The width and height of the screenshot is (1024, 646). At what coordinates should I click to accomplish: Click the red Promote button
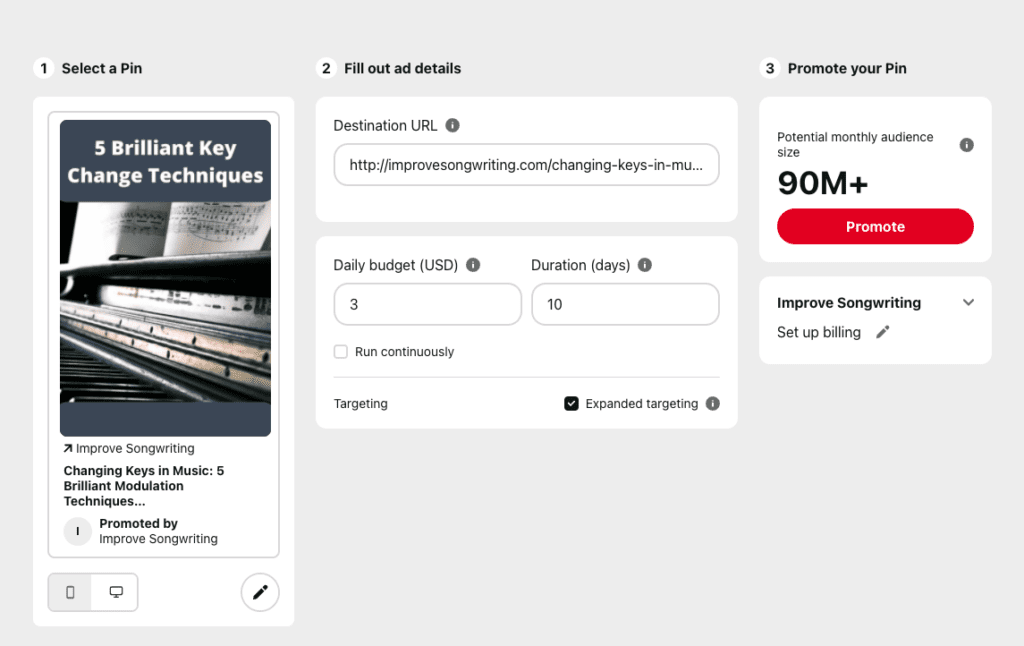875,227
